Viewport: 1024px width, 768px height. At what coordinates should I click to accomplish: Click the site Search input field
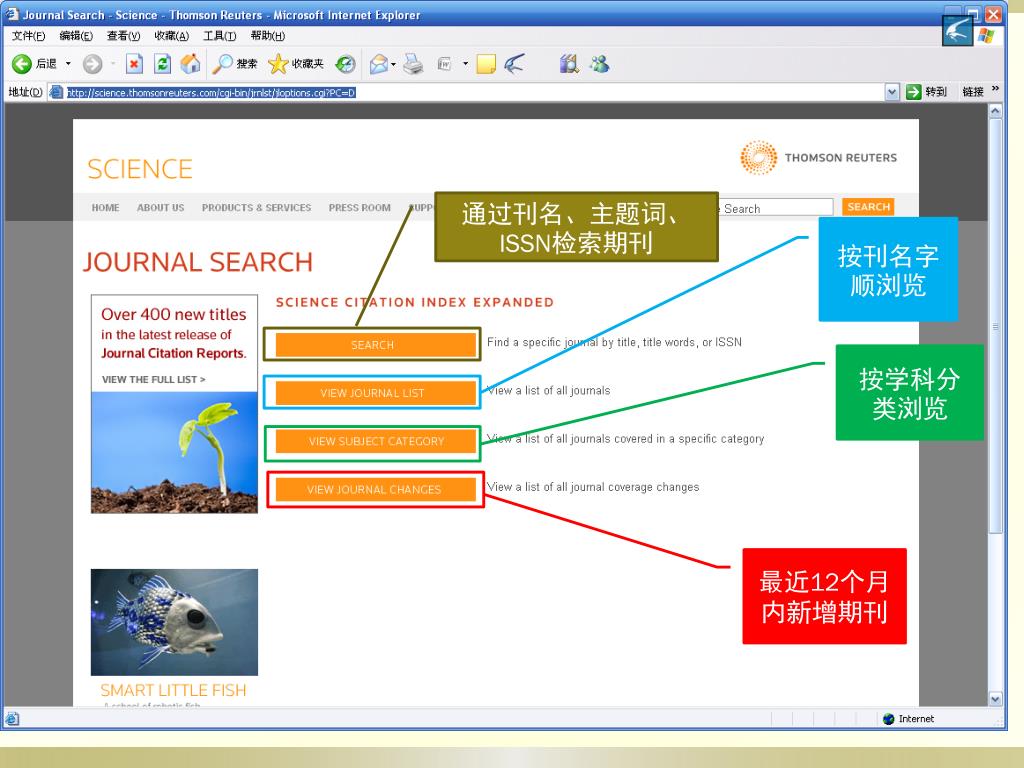tap(776, 208)
